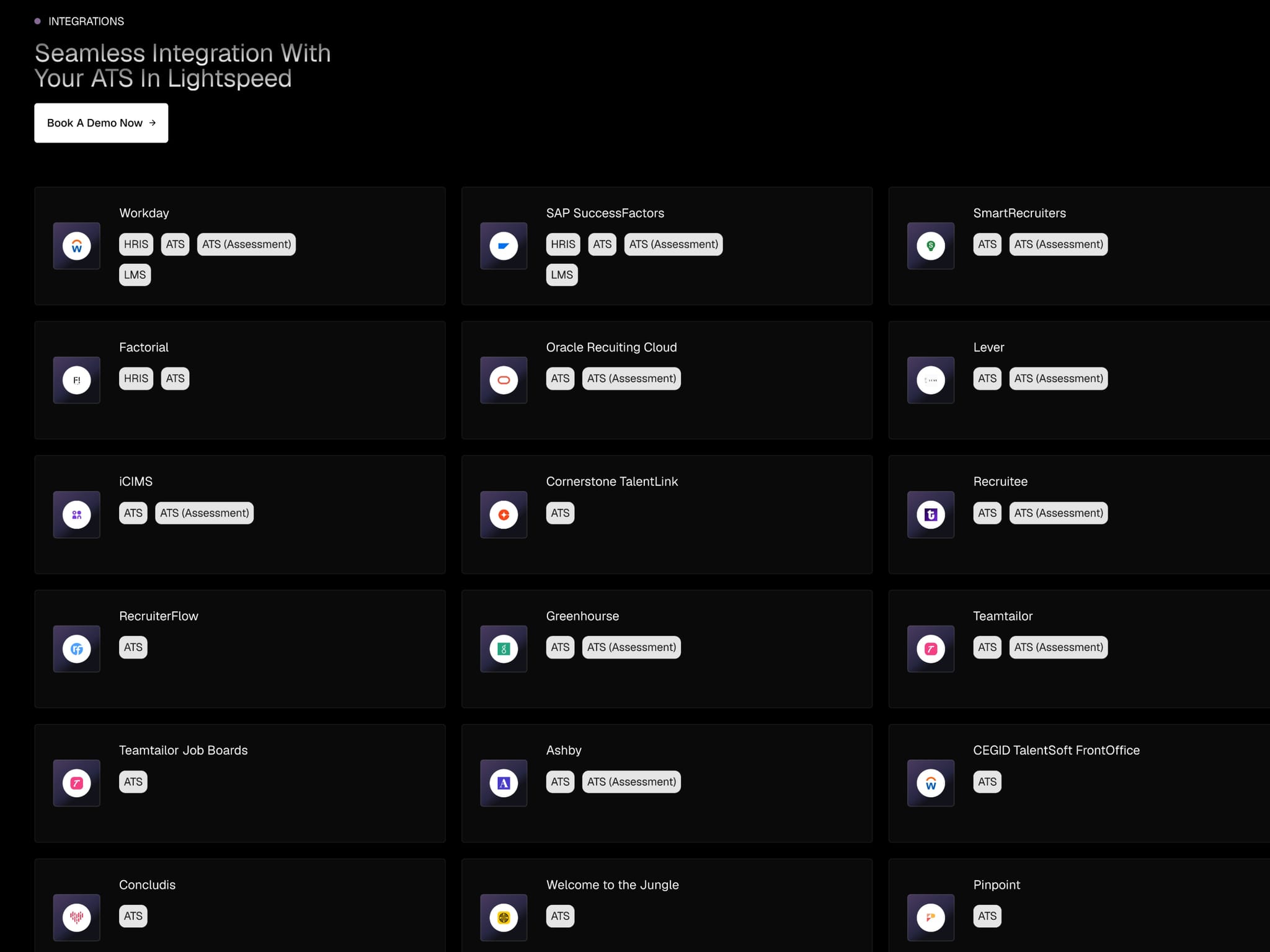
Task: Click ATS (Assessment) tag under Lever
Action: tap(1059, 379)
